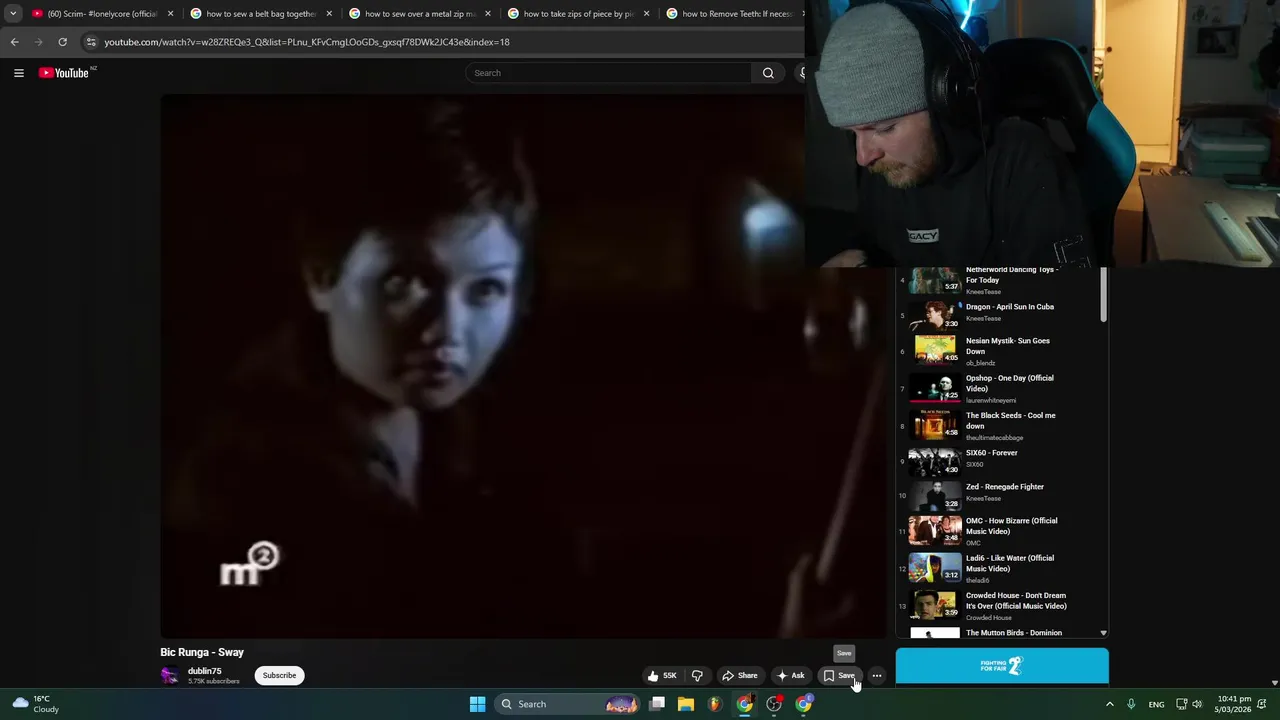Image resolution: width=1280 pixels, height=720 pixels.
Task: Save video to playlist
Action: (840, 676)
